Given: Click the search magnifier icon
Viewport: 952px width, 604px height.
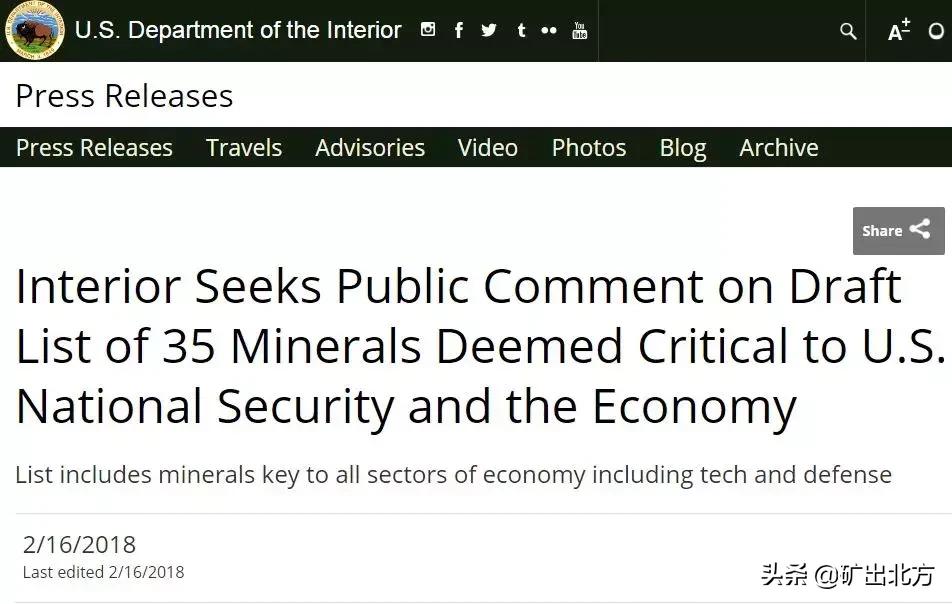Looking at the screenshot, I should click(848, 31).
